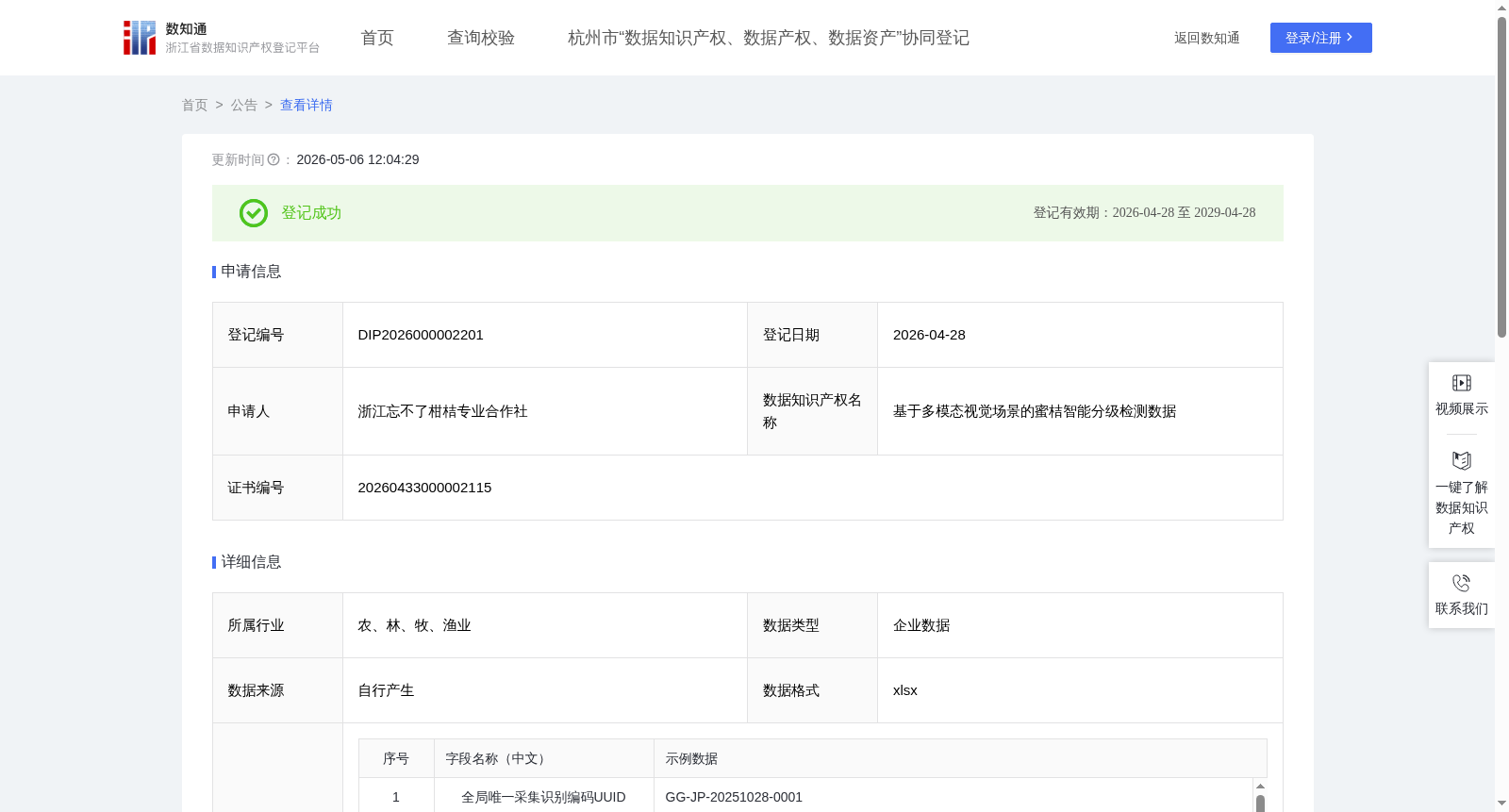The image size is (1509, 812).
Task: Click the field table scrollbar up arrow
Action: pyautogui.click(x=1260, y=786)
